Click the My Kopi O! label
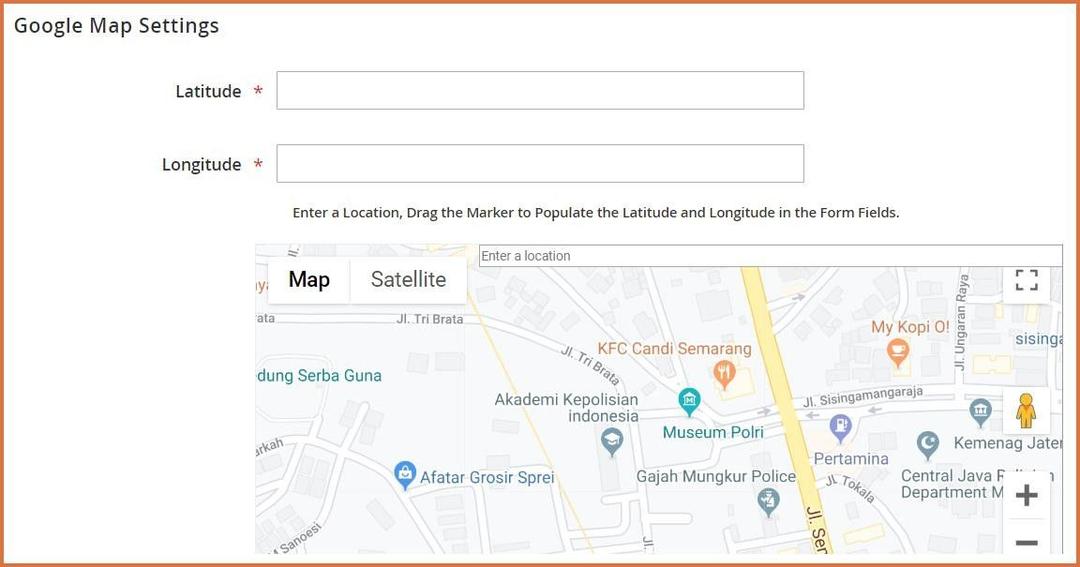This screenshot has width=1080, height=567. click(x=910, y=327)
